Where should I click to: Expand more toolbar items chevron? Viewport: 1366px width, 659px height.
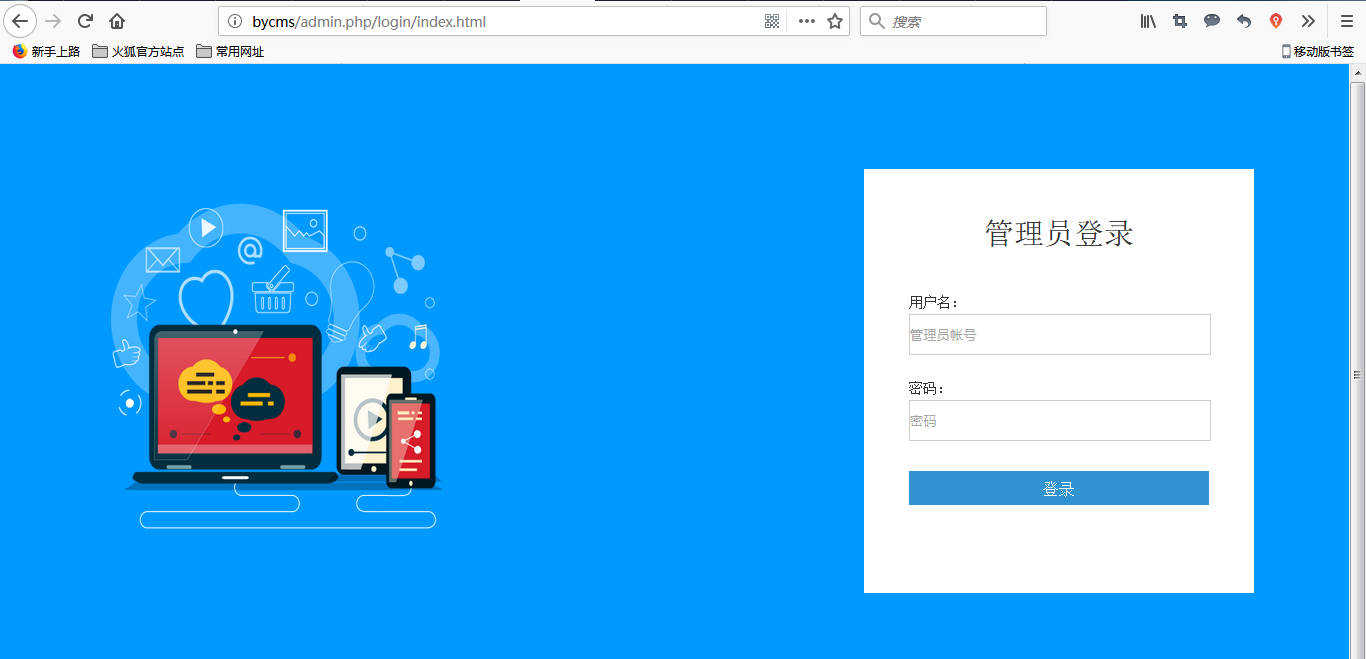(1308, 21)
